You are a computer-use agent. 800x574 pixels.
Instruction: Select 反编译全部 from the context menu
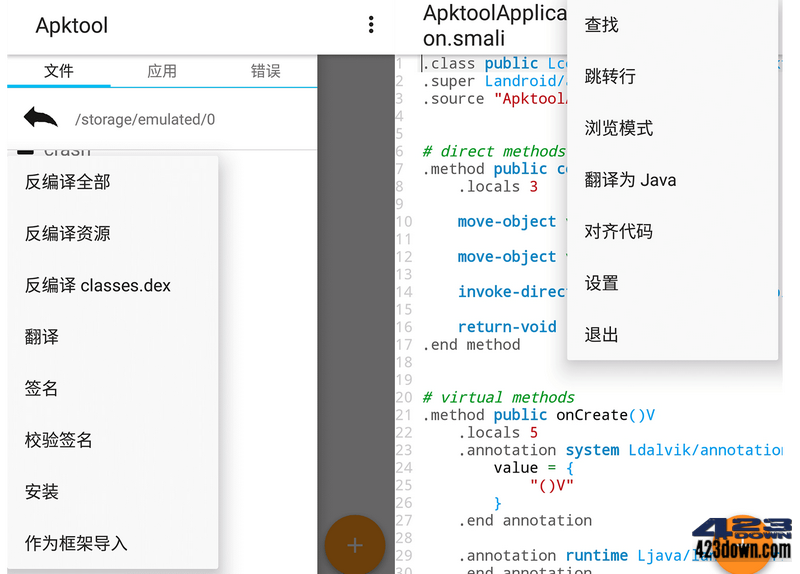[68, 182]
